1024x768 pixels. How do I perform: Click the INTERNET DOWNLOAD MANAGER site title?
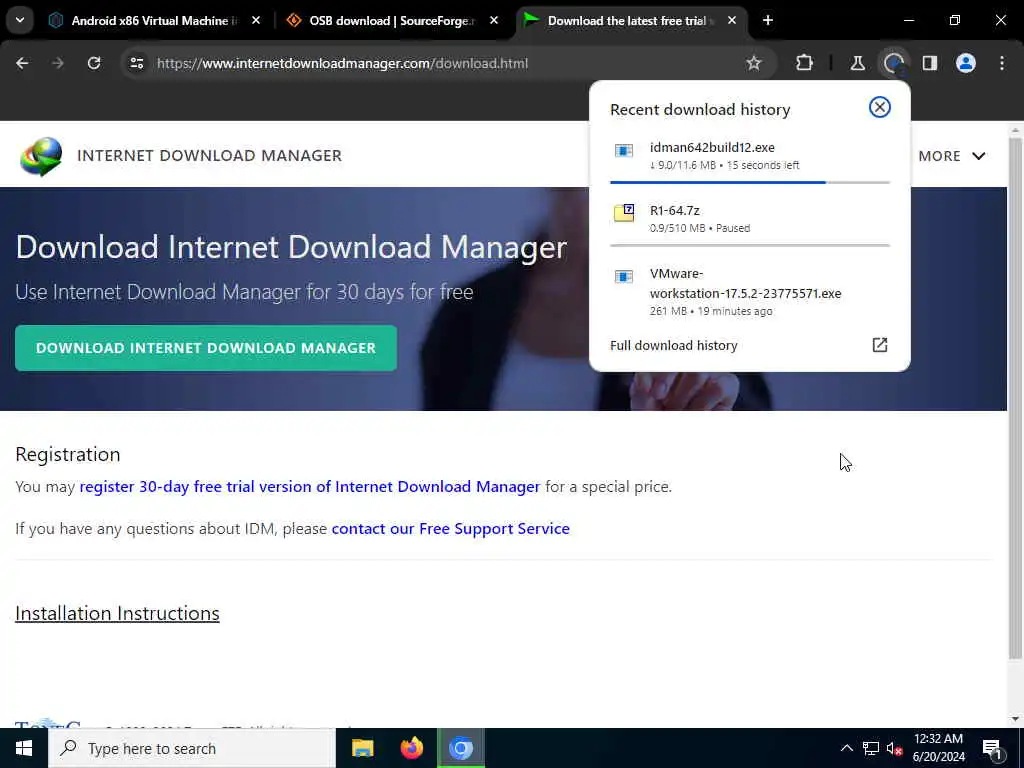point(209,155)
